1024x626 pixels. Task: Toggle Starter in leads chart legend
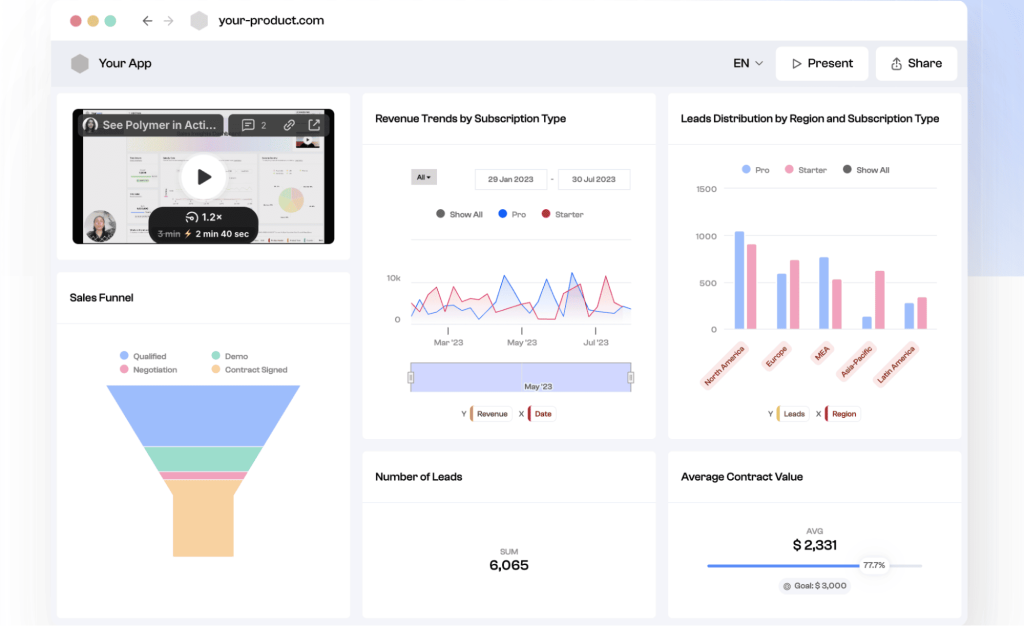pos(805,170)
